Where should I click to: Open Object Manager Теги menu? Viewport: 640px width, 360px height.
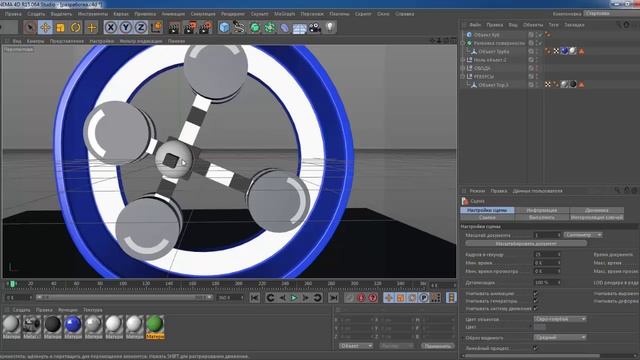coord(553,25)
